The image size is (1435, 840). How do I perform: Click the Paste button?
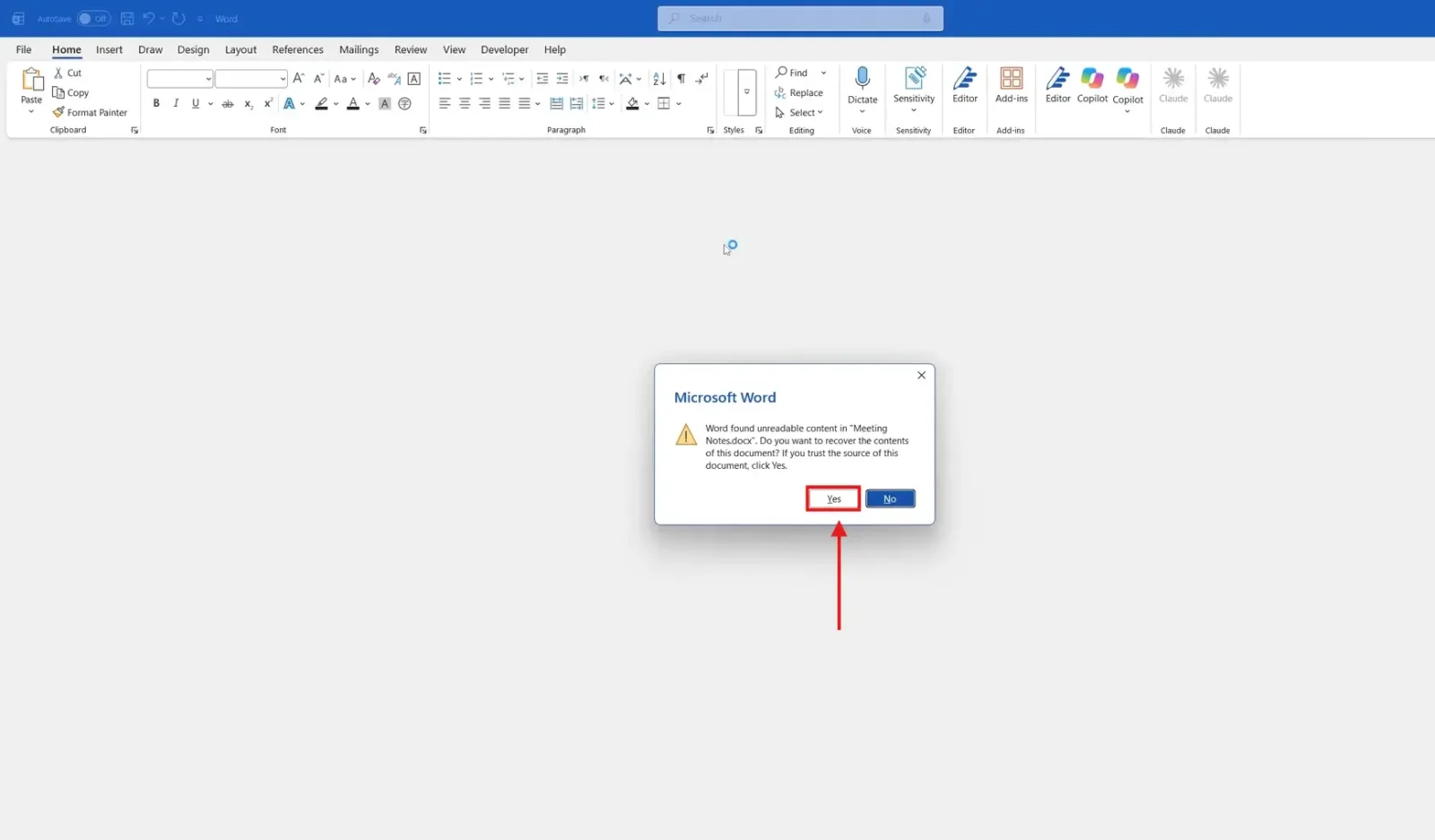pyautogui.click(x=31, y=90)
